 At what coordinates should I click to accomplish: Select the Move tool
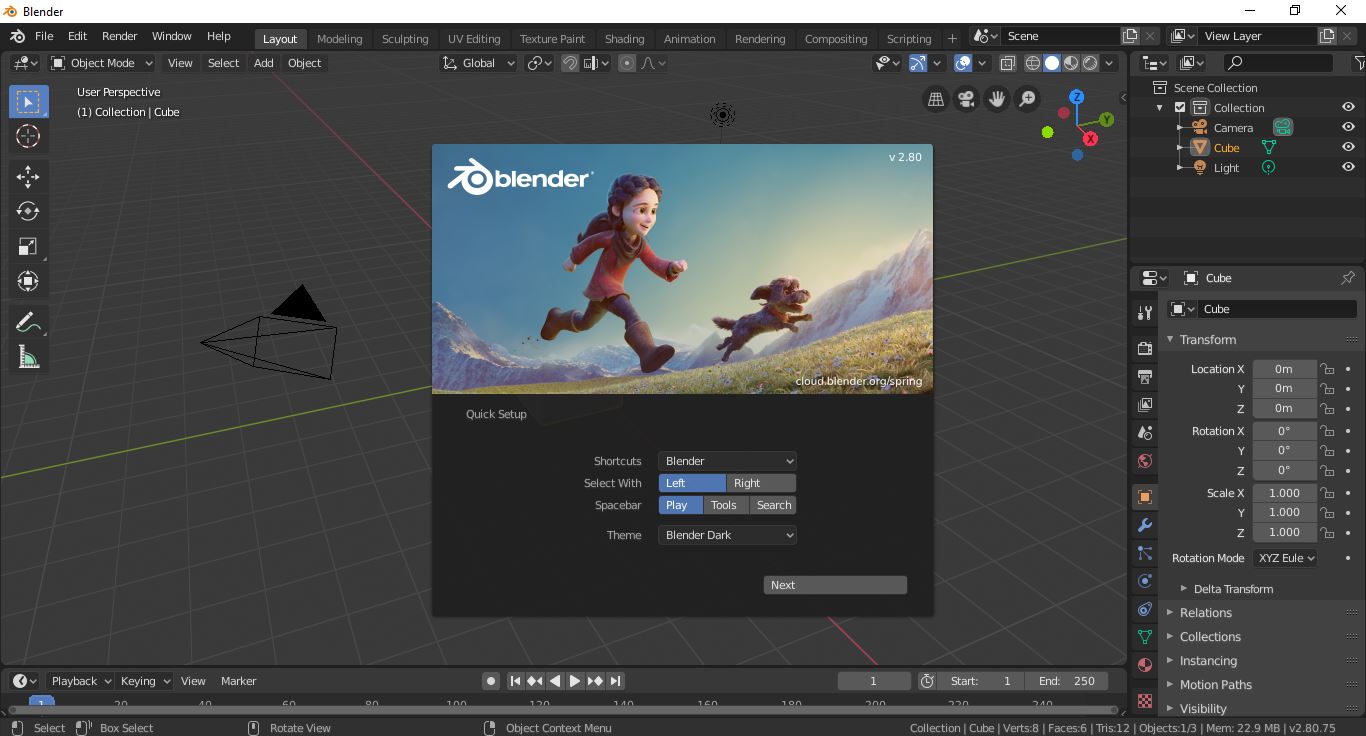[28, 177]
